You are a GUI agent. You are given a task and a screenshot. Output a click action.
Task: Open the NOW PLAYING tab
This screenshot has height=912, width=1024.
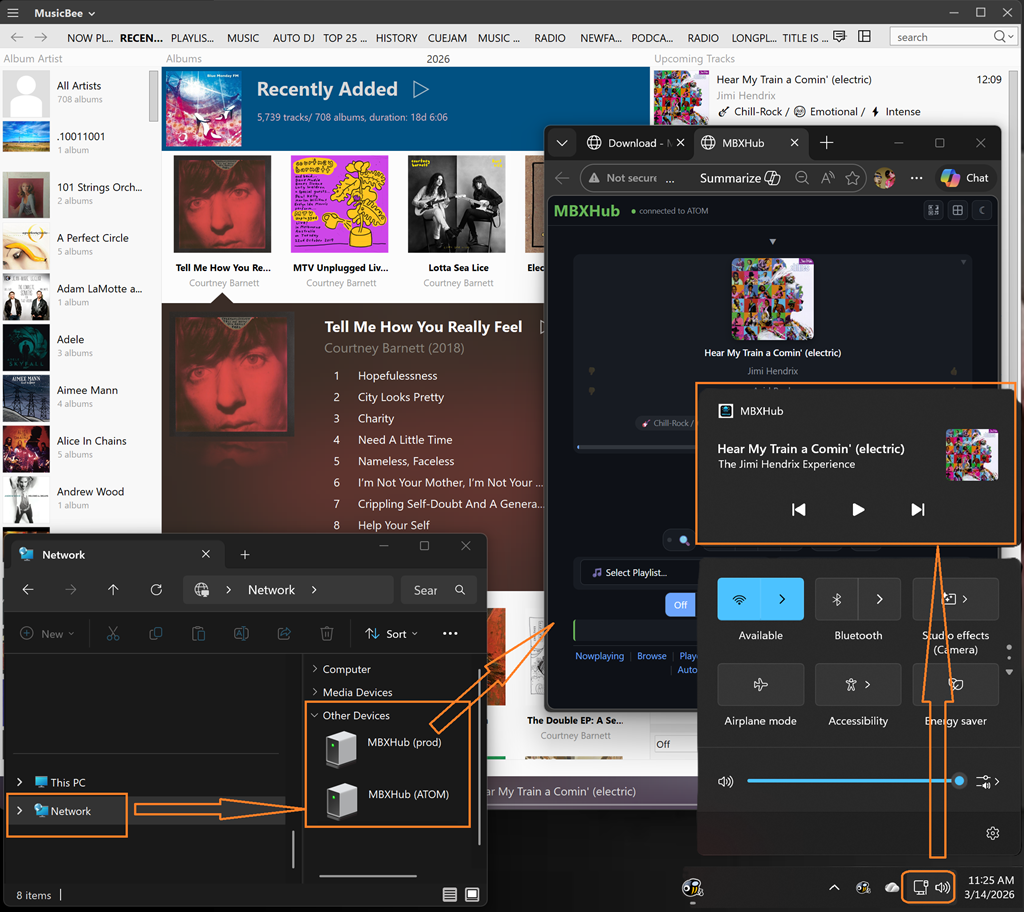[x=90, y=38]
